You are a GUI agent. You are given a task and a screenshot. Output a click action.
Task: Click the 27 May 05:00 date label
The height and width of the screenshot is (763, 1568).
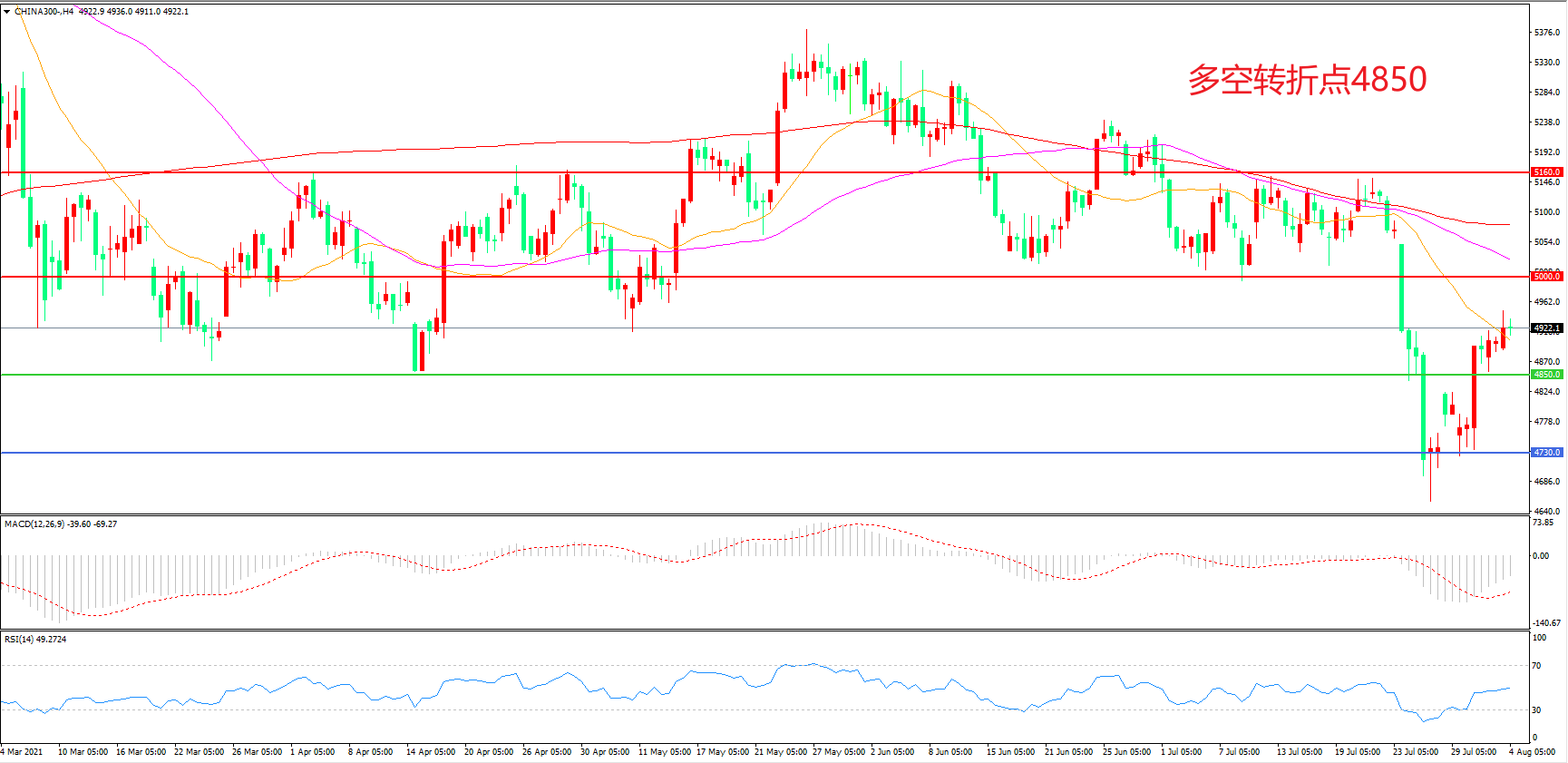(838, 752)
